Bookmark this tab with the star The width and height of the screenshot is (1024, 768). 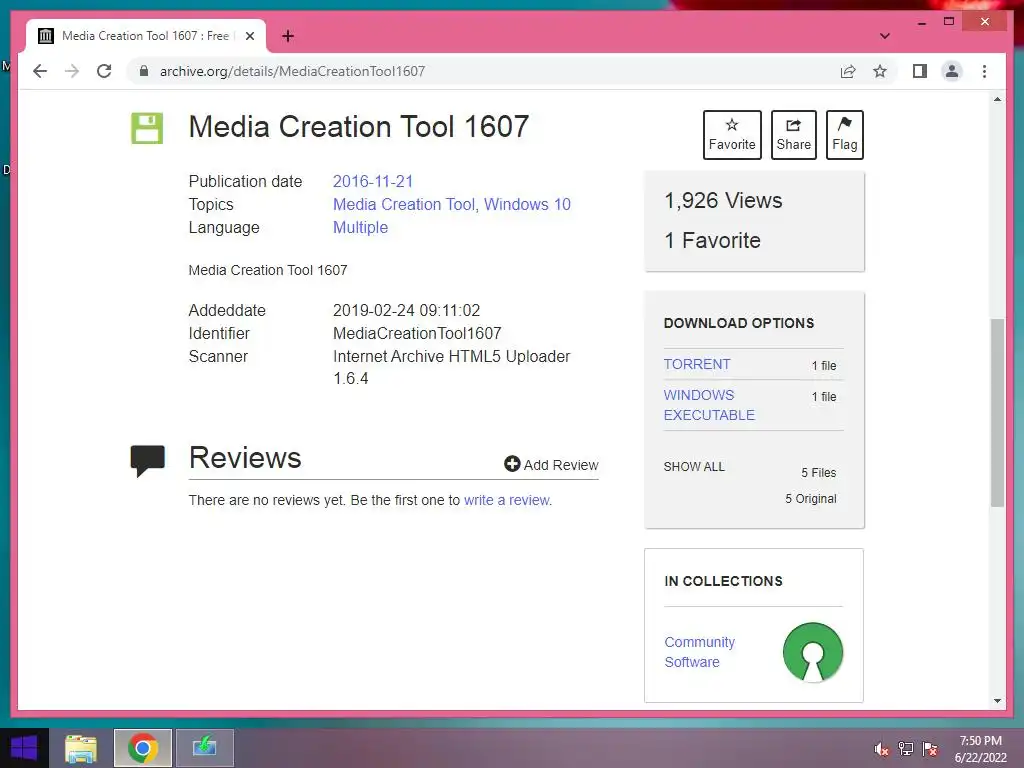pyautogui.click(x=880, y=71)
